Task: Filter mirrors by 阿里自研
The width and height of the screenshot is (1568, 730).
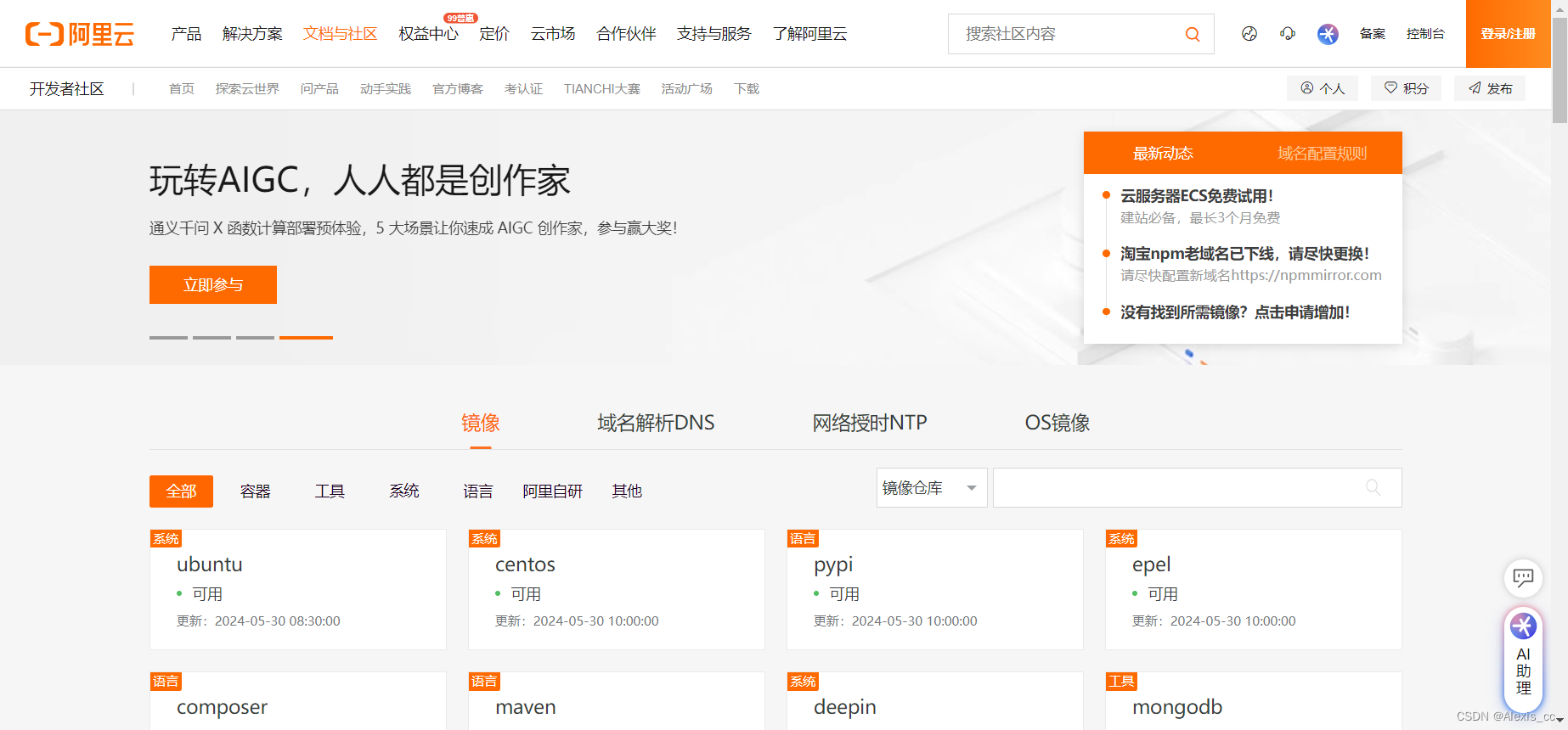Action: pos(553,491)
